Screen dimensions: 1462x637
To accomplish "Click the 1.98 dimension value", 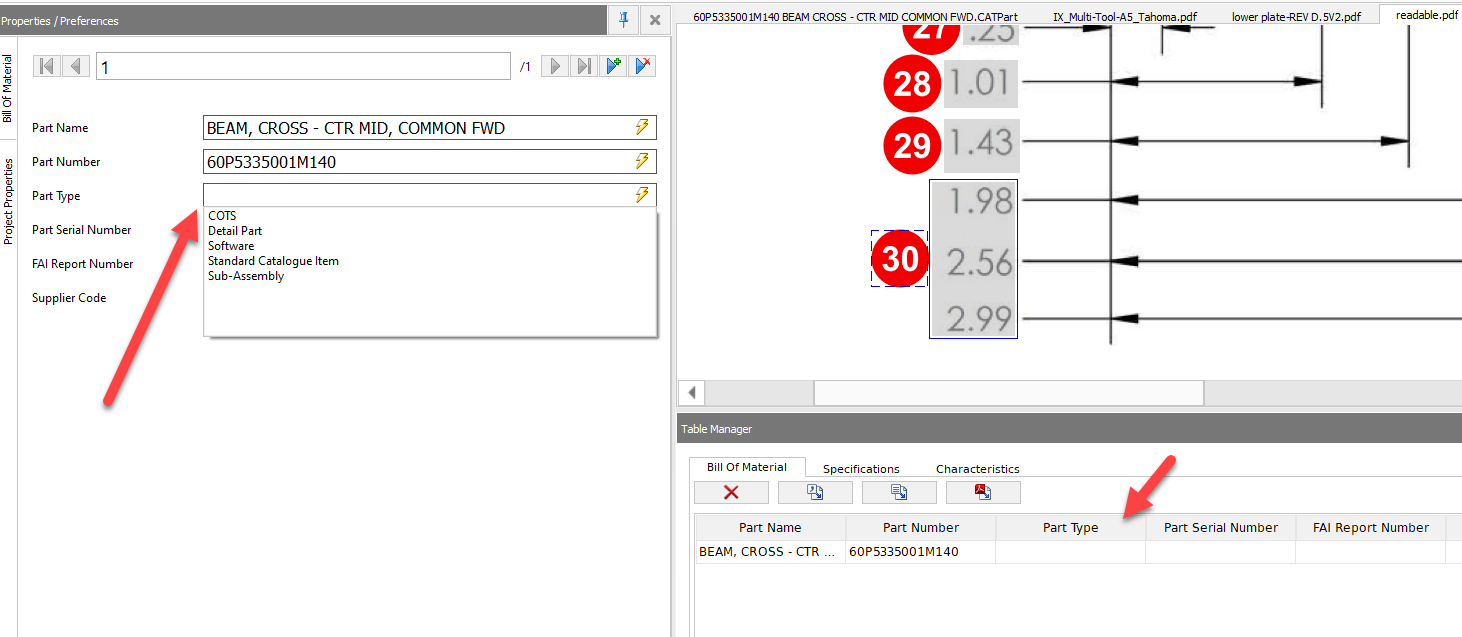I will click(x=980, y=202).
